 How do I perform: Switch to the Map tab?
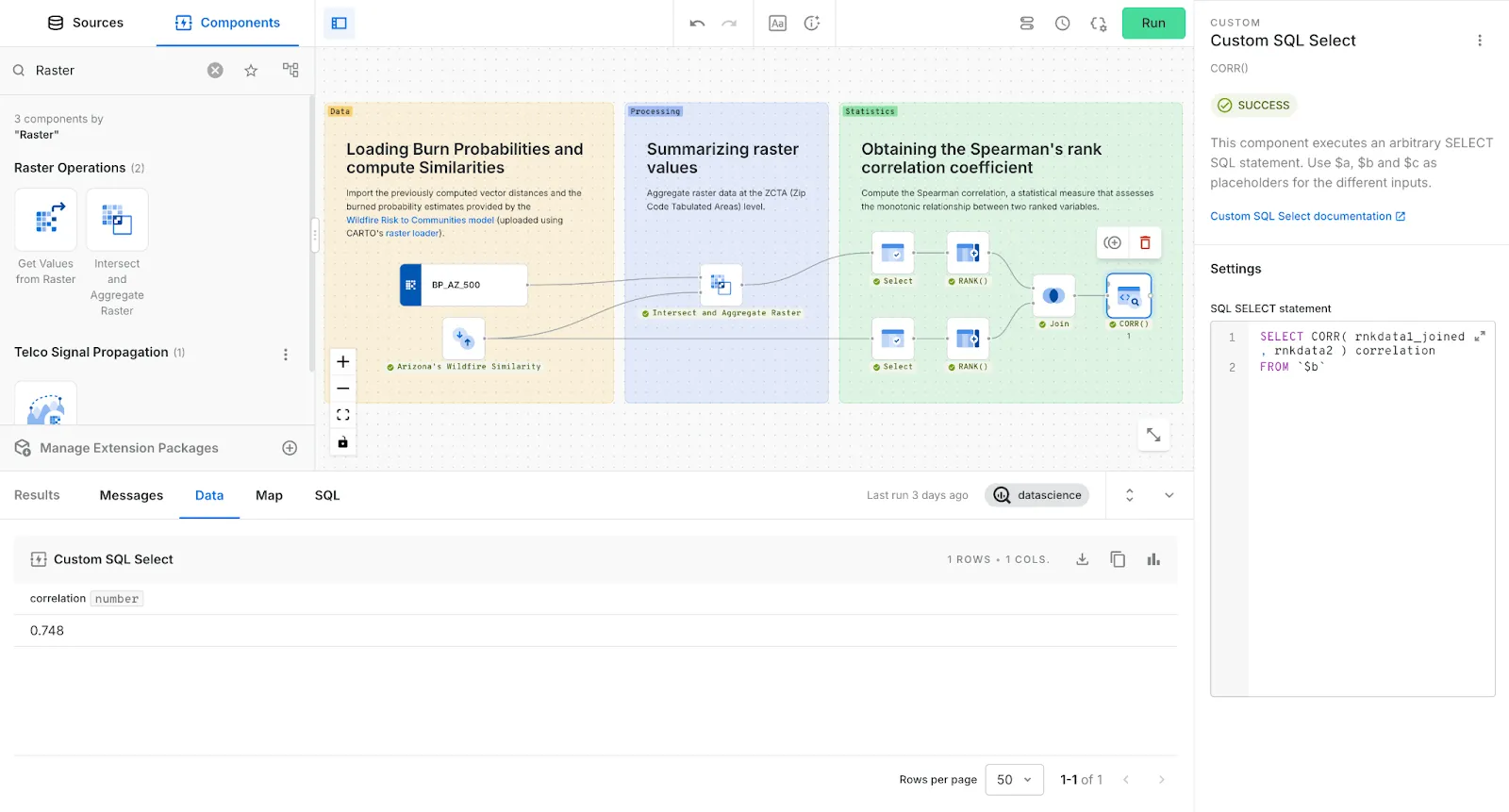(269, 495)
